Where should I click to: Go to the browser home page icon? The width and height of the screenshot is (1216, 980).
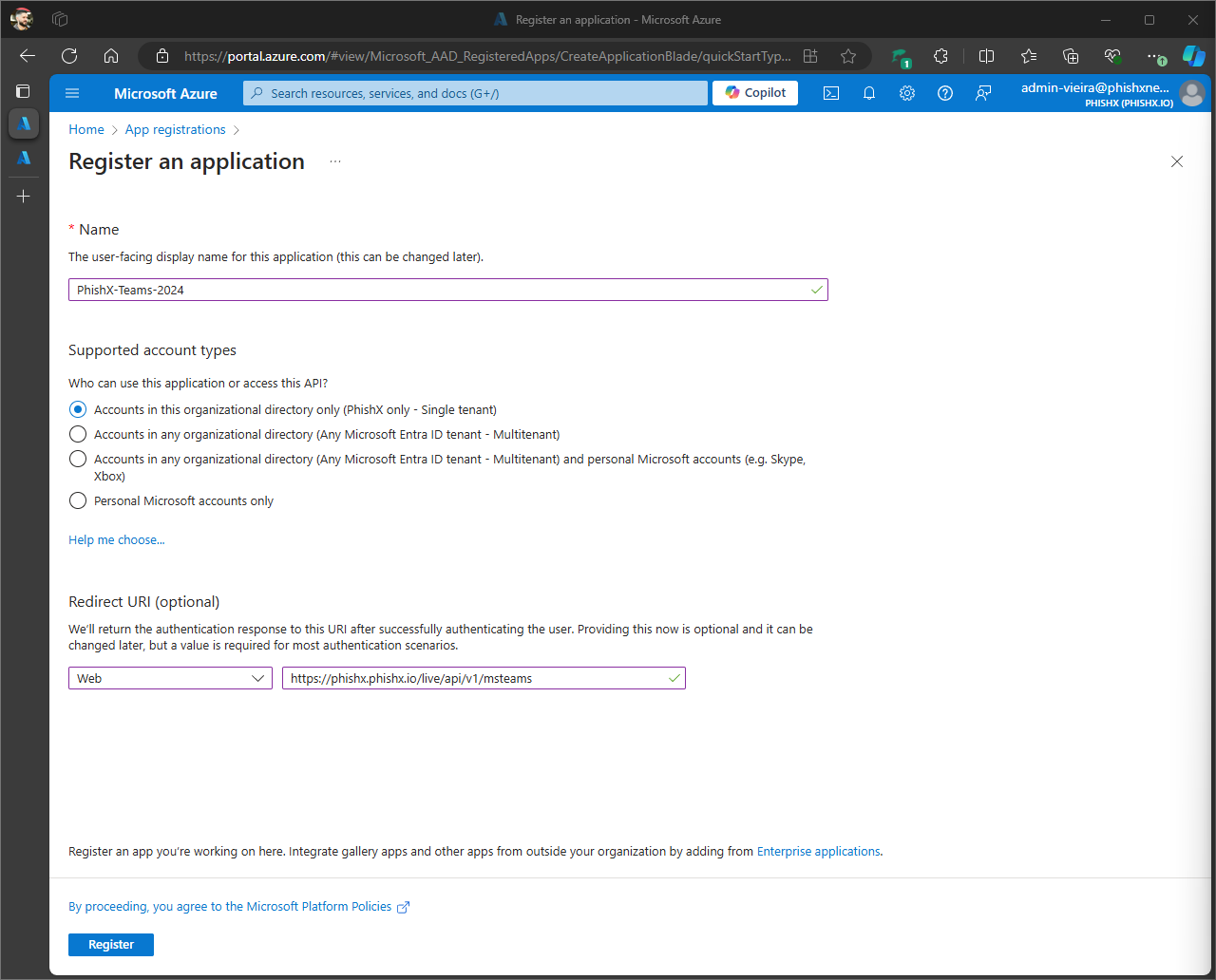coord(111,56)
